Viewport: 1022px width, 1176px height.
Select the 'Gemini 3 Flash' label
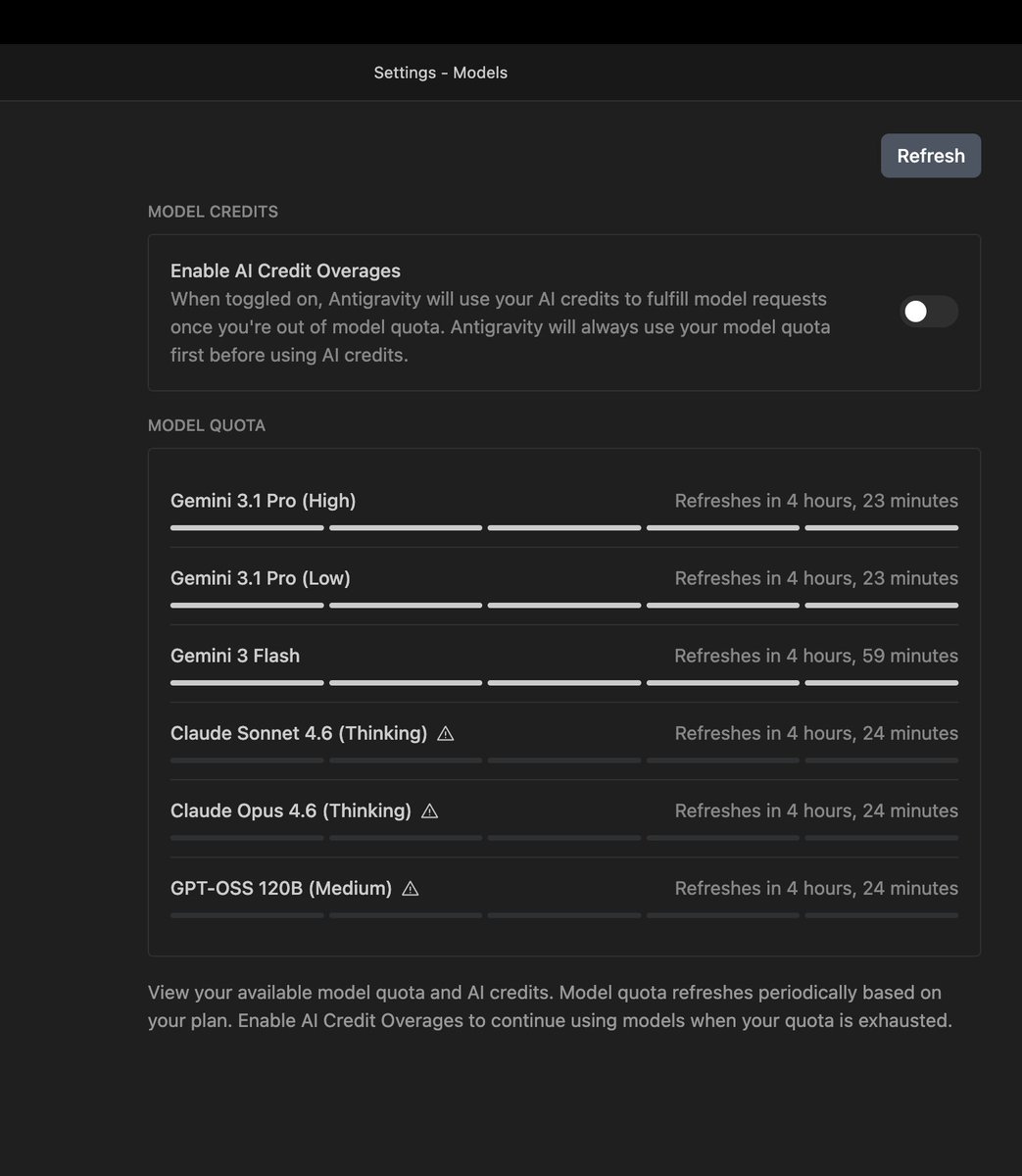pyautogui.click(x=235, y=656)
